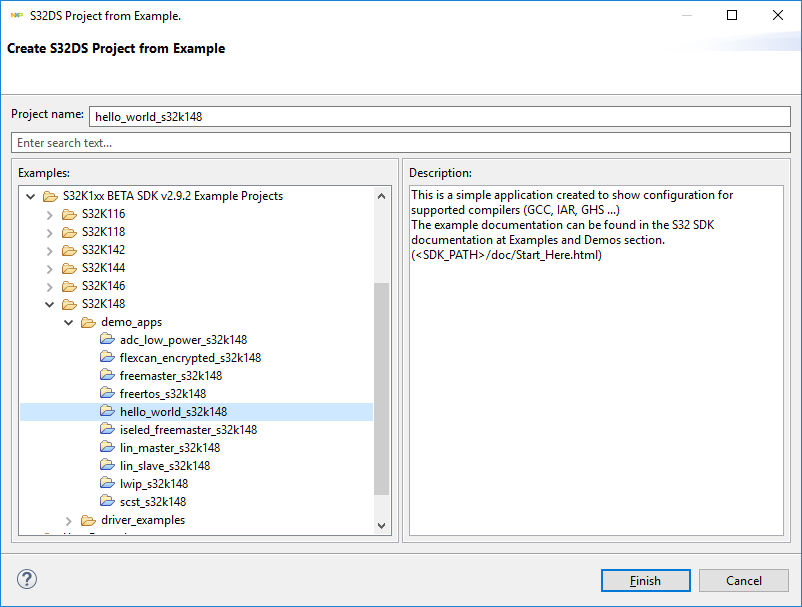Image resolution: width=802 pixels, height=607 pixels.
Task: Expand the S32K142 tree node
Action: click(x=50, y=251)
